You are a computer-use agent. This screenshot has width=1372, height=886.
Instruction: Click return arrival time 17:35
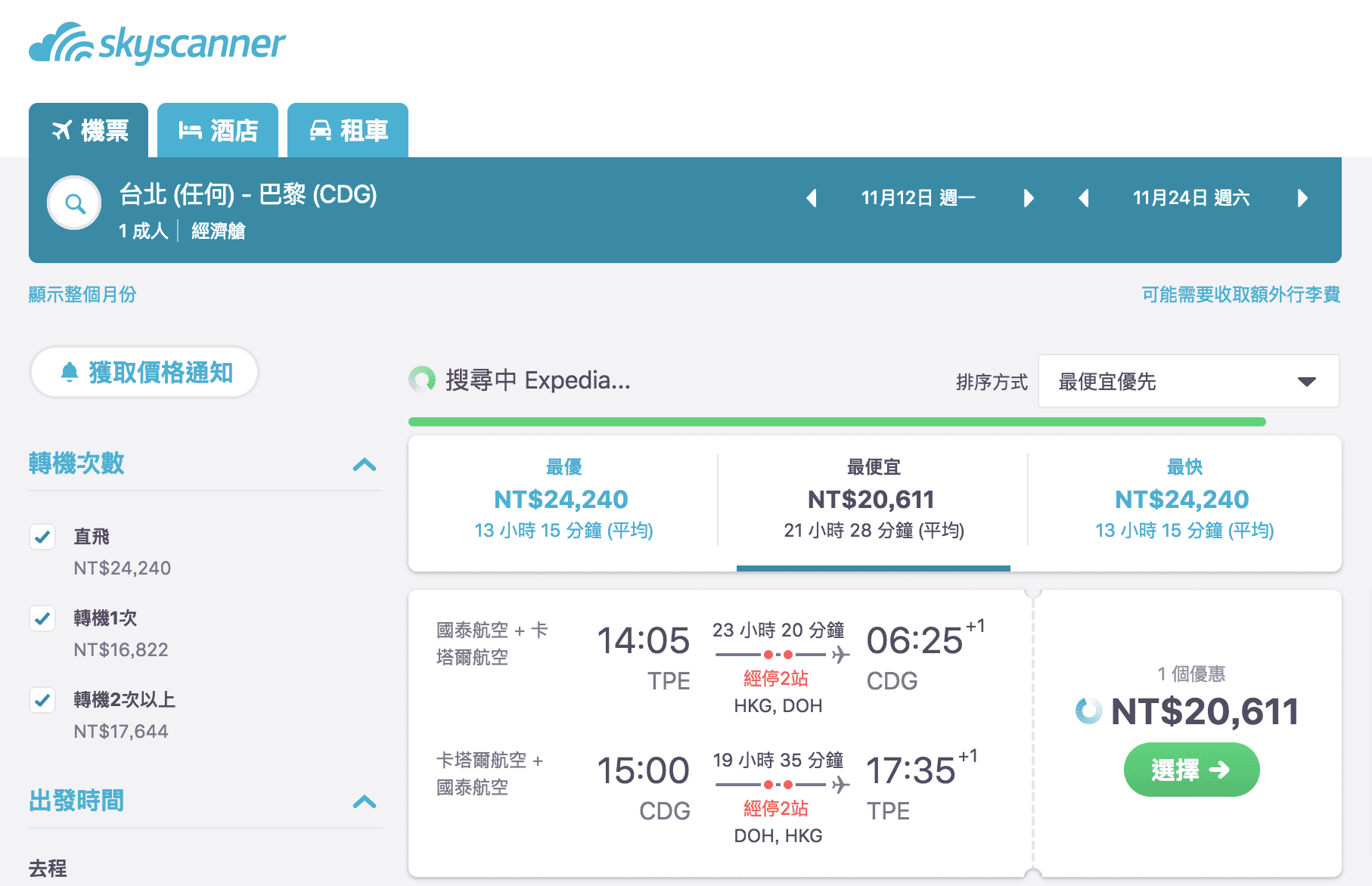coord(911,770)
